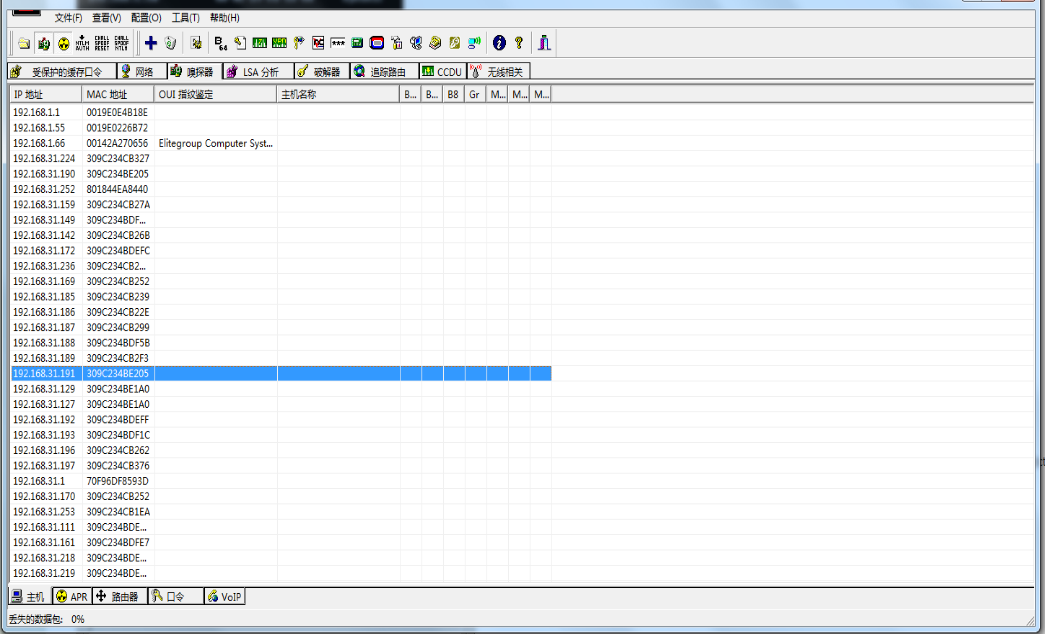The height and width of the screenshot is (634, 1045).
Task: Open the 配置(O) menu
Action: pyautogui.click(x=146, y=18)
